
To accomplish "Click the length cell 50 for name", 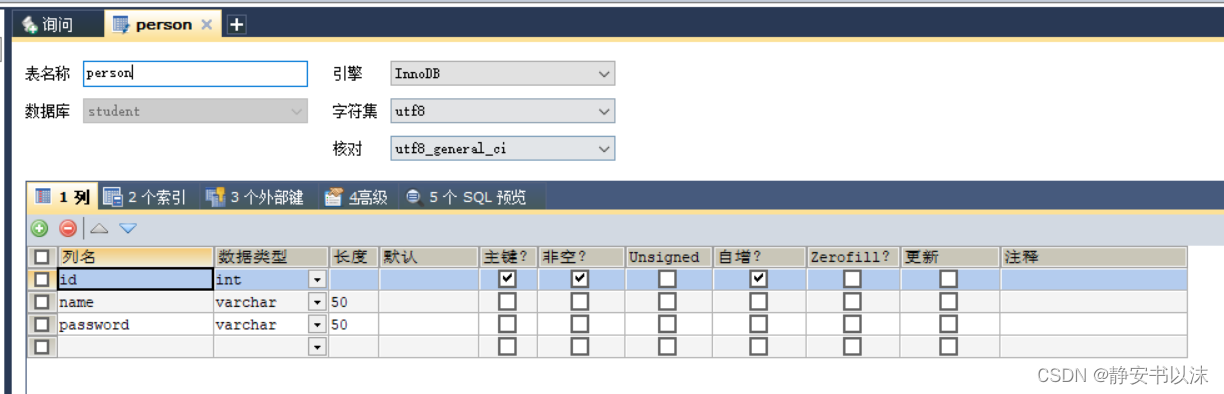I will tap(354, 302).
